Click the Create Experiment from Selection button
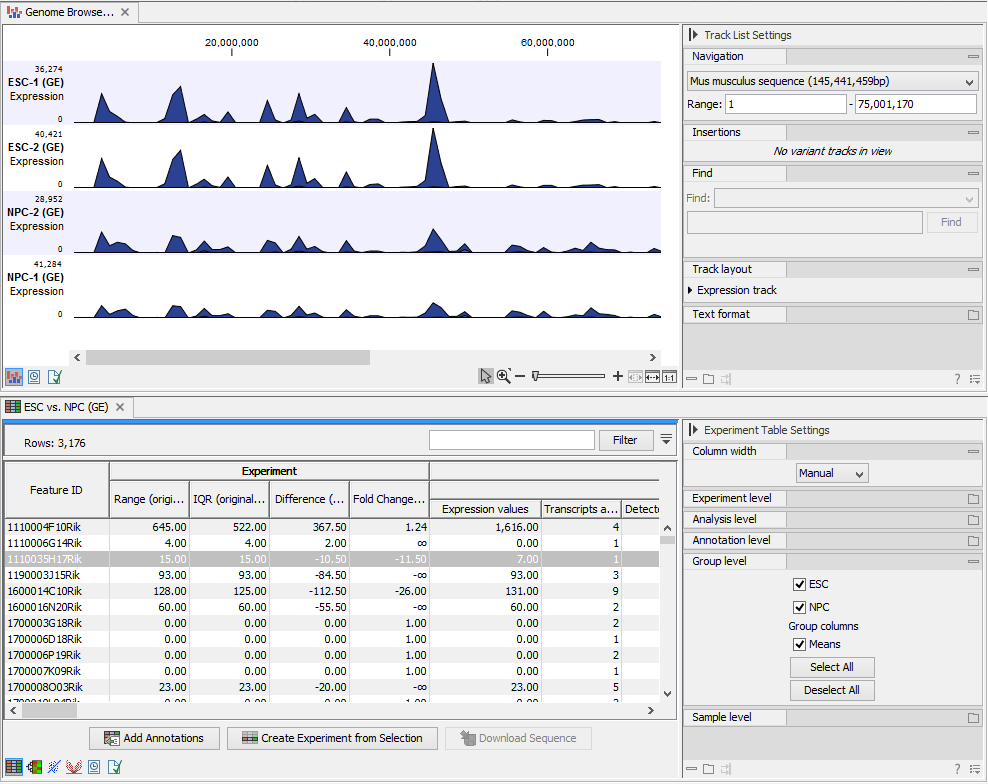 (331, 738)
